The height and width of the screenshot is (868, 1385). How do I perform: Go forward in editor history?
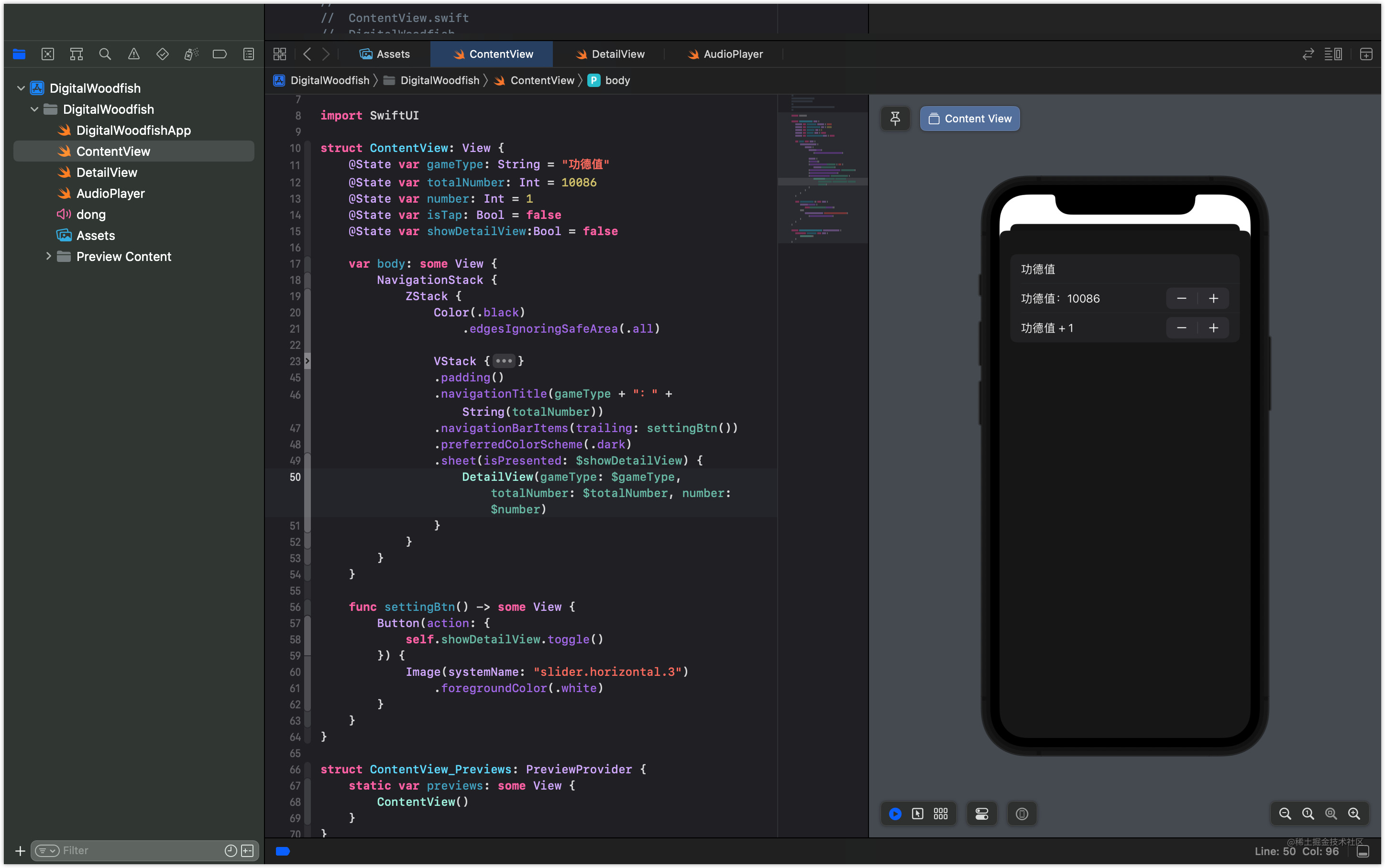tap(326, 54)
